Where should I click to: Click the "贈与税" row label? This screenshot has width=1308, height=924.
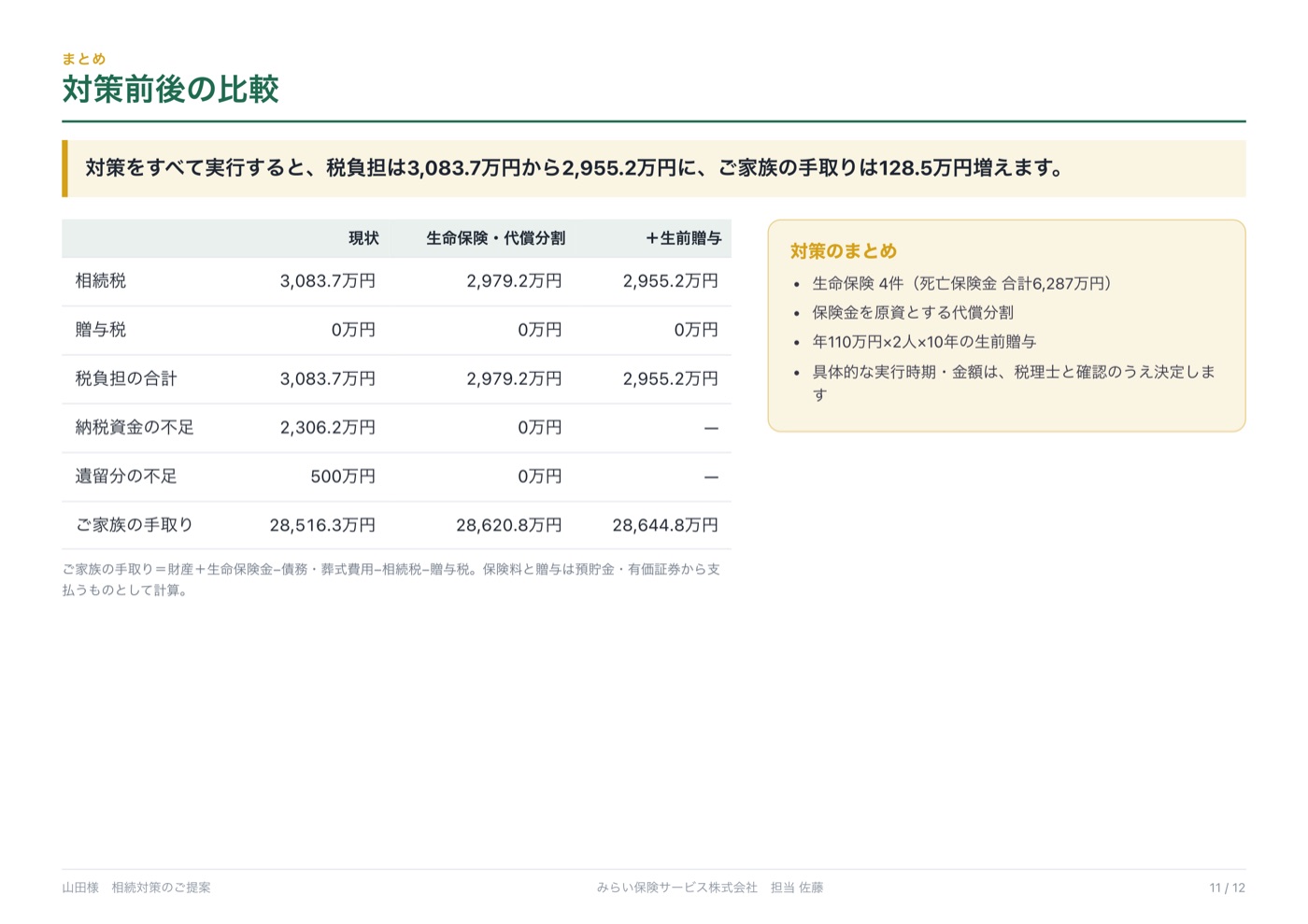101,330
